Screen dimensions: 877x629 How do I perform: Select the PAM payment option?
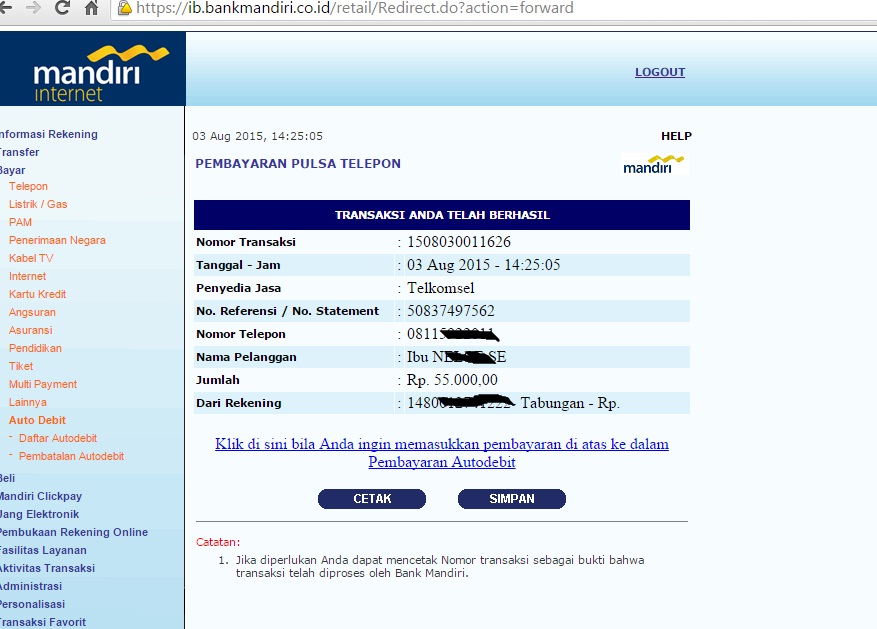[x=20, y=222]
